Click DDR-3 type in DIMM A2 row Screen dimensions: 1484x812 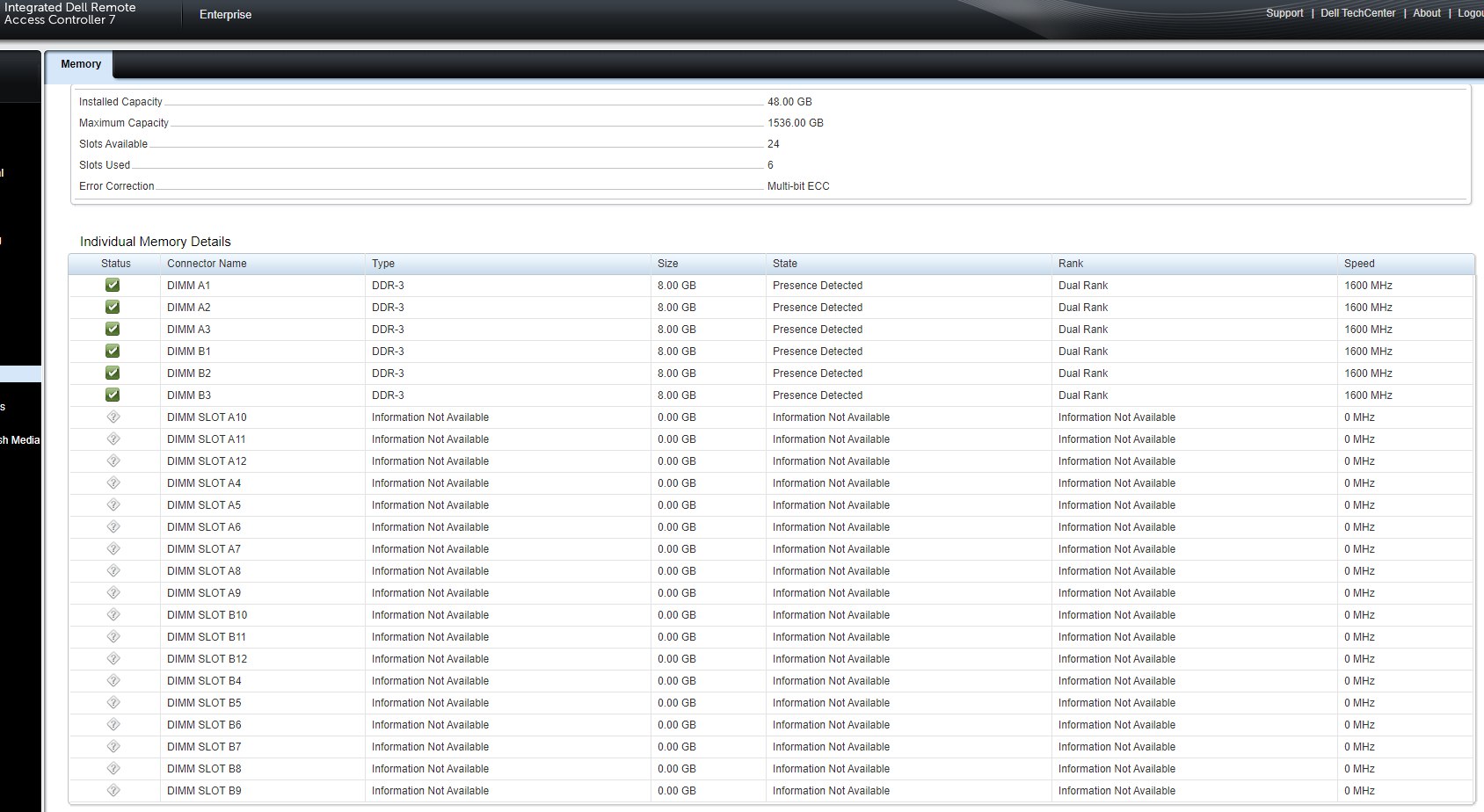pyautogui.click(x=388, y=308)
